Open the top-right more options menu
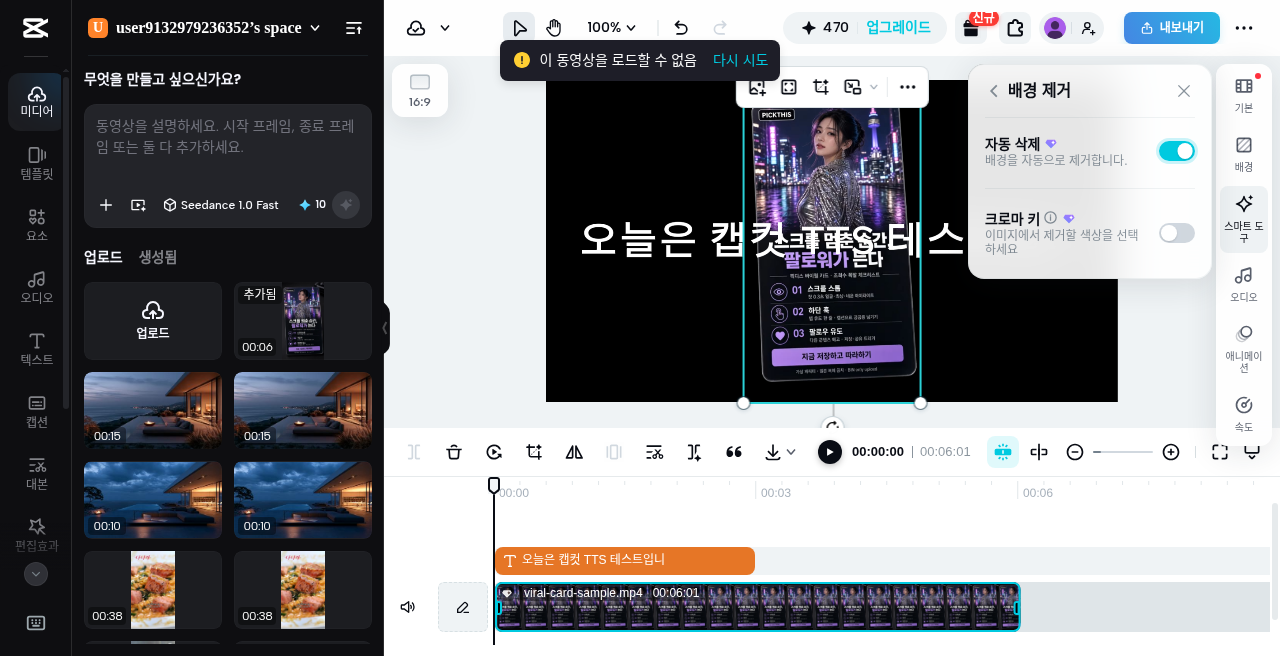Screen dimensions: 1280x656 point(1244,28)
